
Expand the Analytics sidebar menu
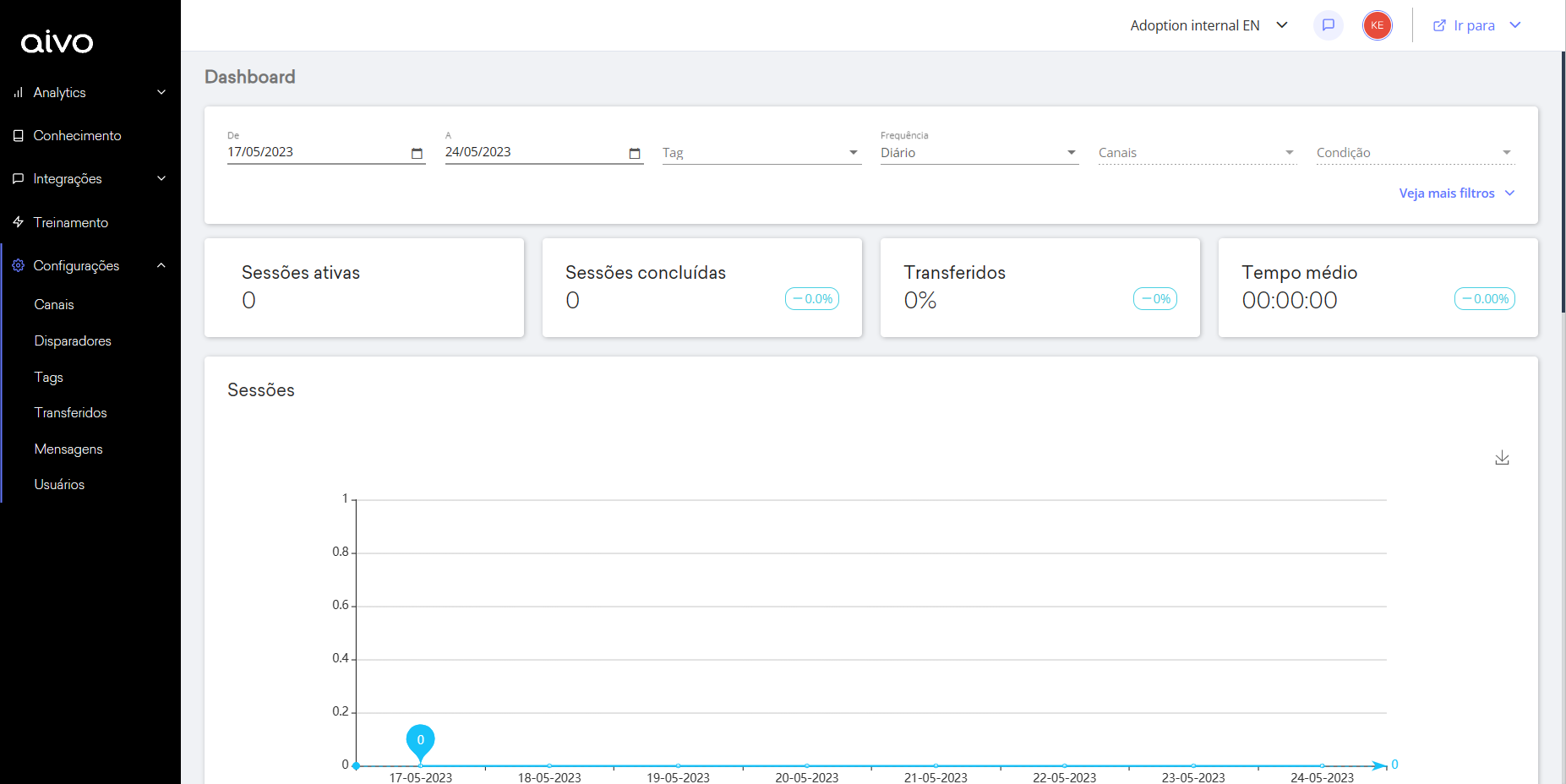[90, 93]
